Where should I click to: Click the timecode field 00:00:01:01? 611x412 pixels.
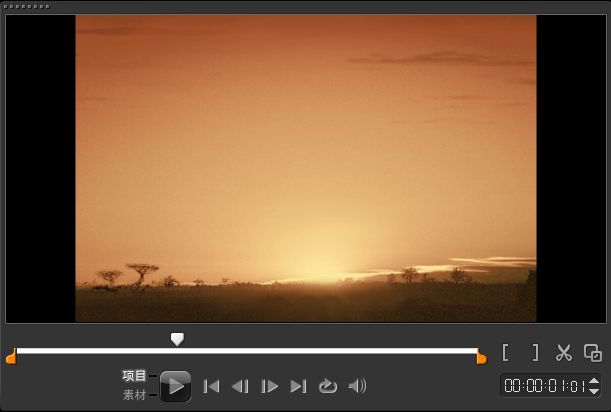(x=544, y=386)
